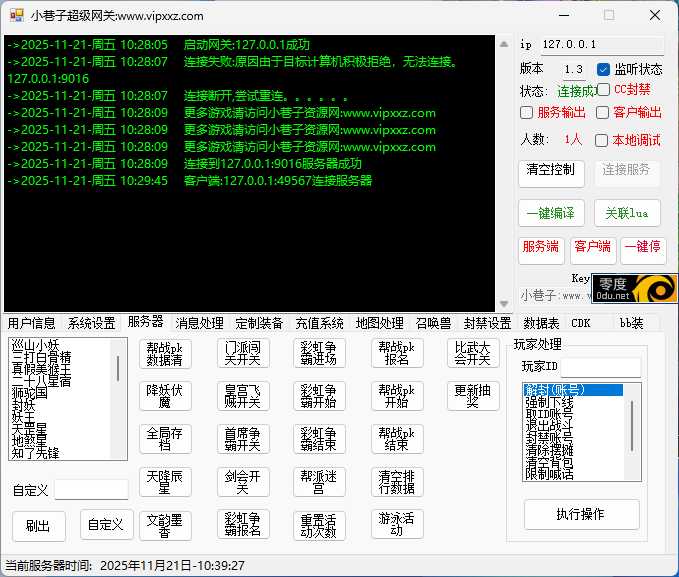Viewport: 679px width, 577px height.
Task: Select the 服务器 tab
Action: (146, 322)
